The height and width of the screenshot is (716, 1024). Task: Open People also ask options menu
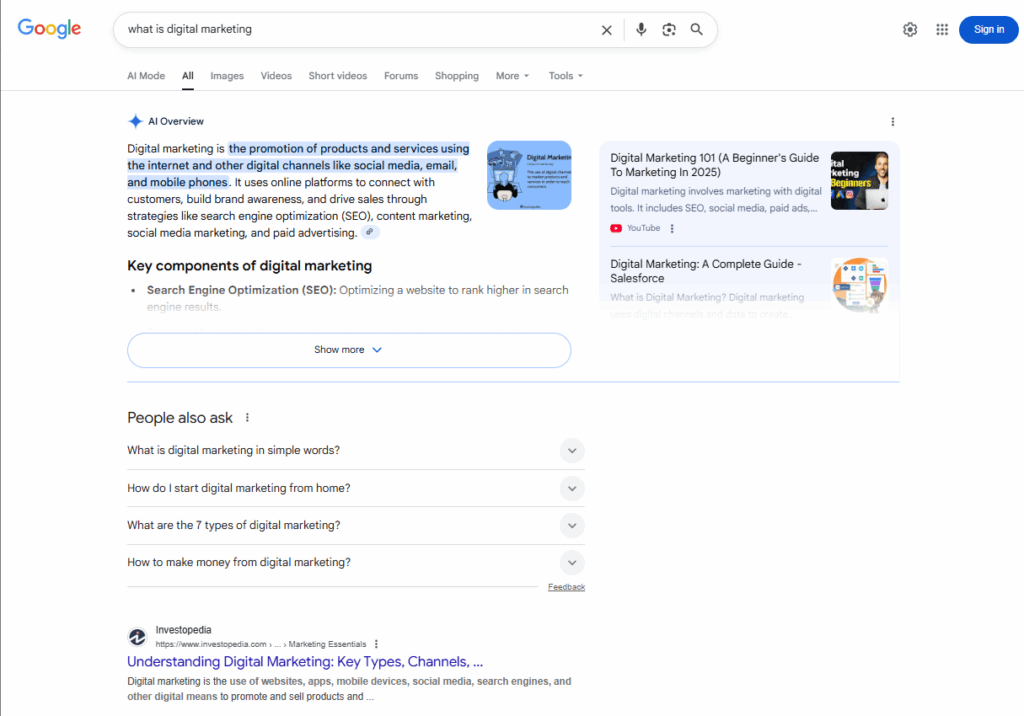point(246,417)
